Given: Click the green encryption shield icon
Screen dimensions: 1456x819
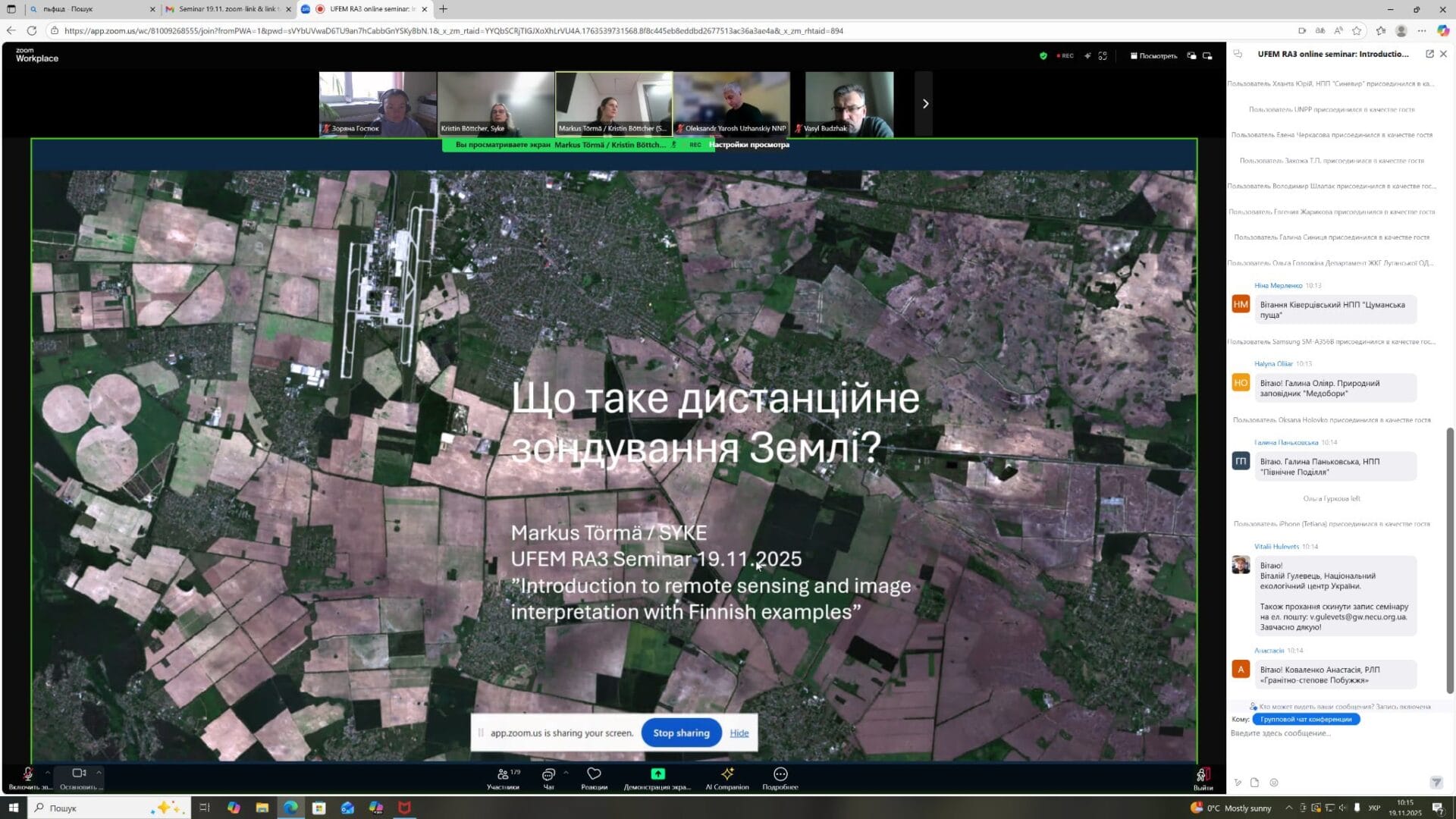Looking at the screenshot, I should (x=1043, y=55).
